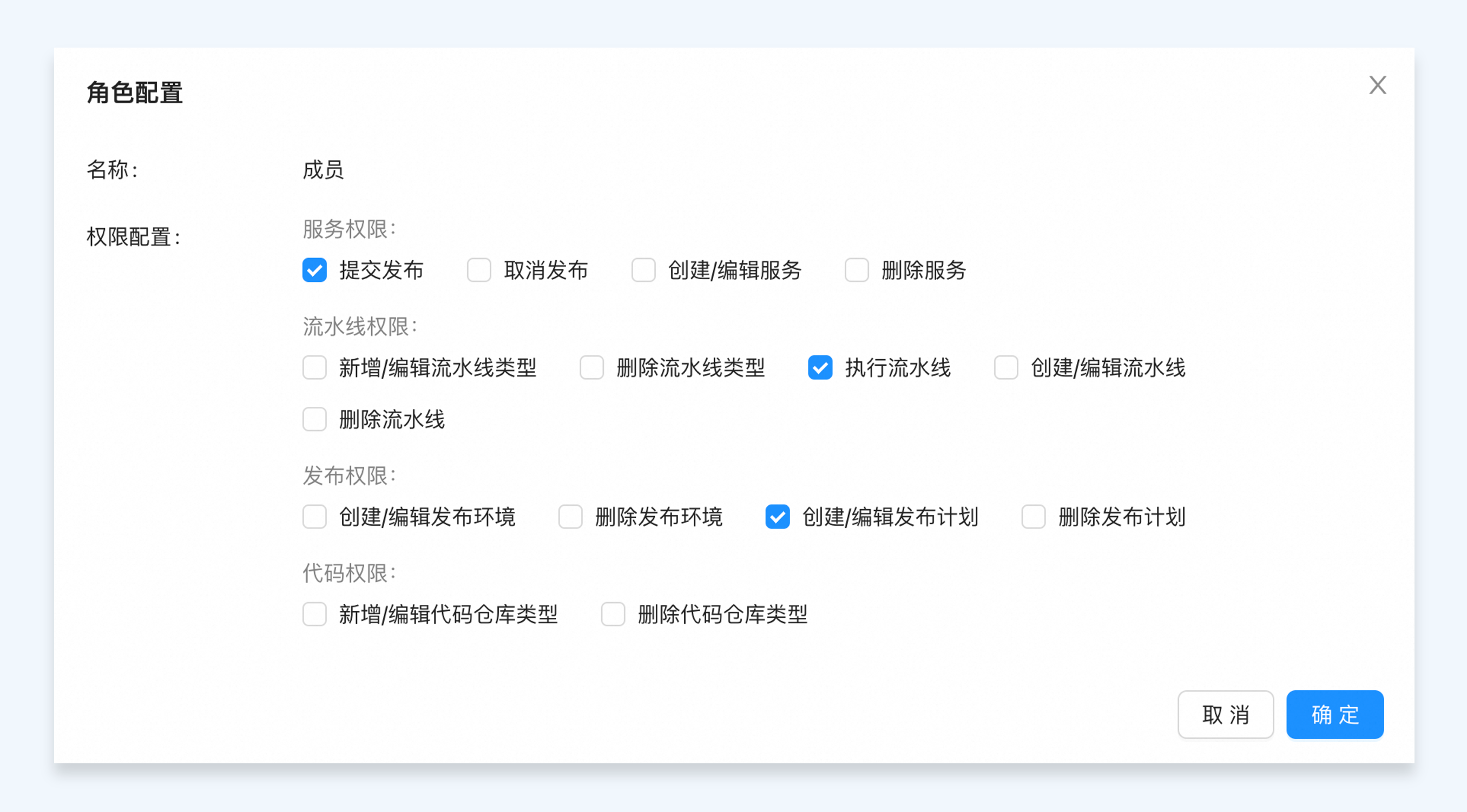Click the 成员 role name text
Screen dimensions: 1467x812
(323, 170)
